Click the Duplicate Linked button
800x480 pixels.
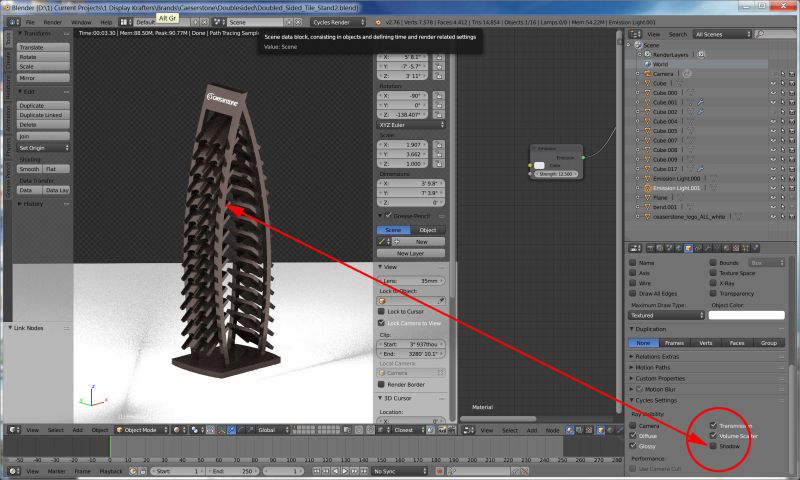coord(43,115)
